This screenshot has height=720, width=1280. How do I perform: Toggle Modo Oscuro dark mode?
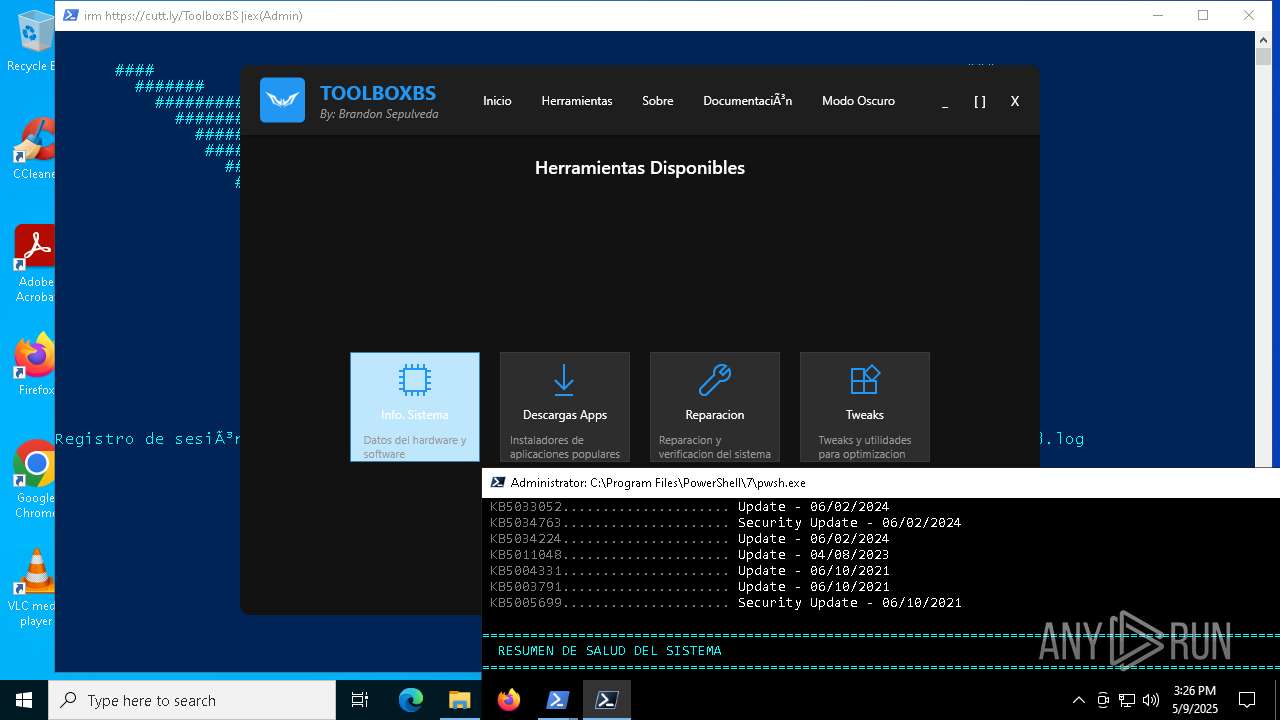pyautogui.click(x=858, y=101)
